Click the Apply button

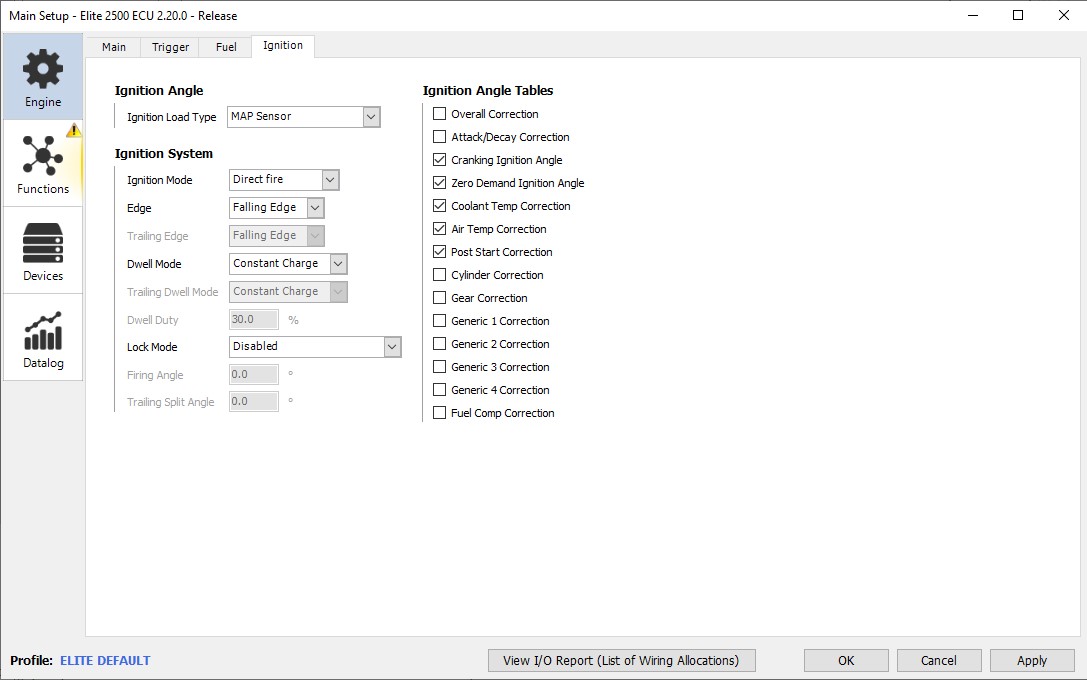(1032, 661)
